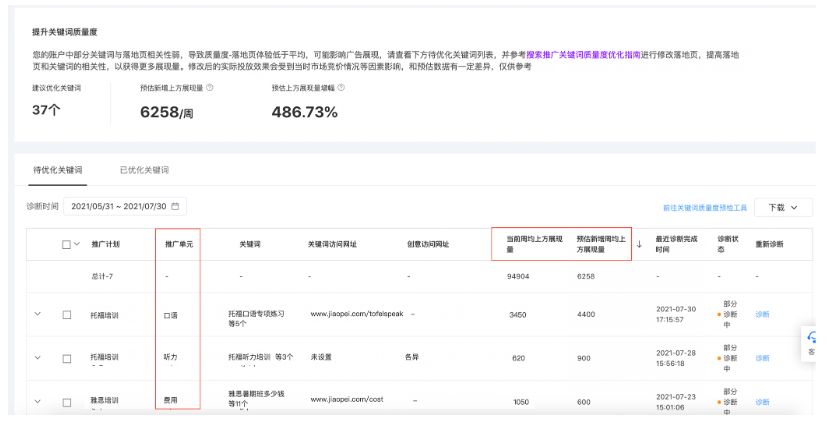Click the 6258/周 statistic

pos(166,112)
